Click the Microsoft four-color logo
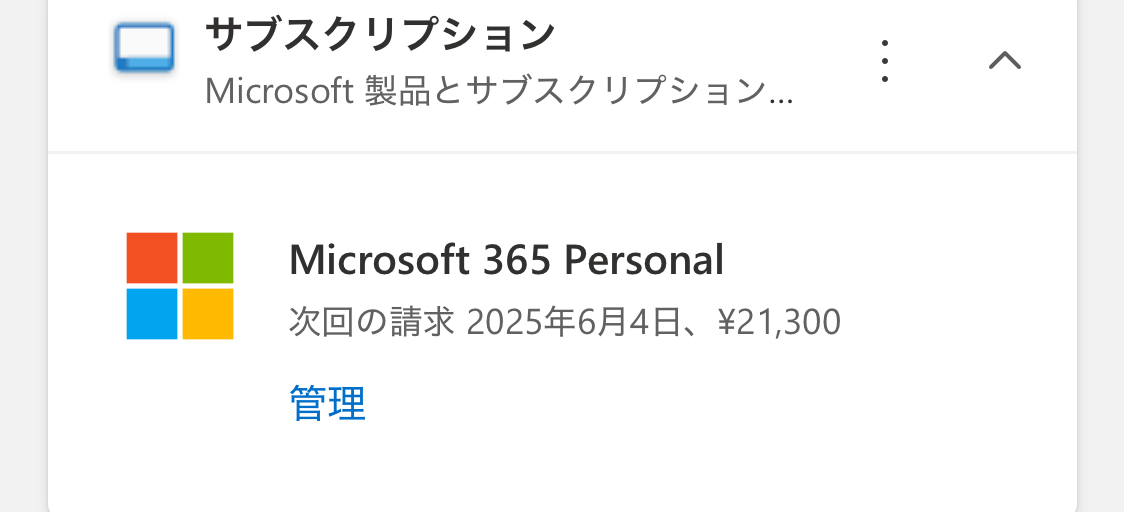The height and width of the screenshot is (512, 1124). coord(180,285)
